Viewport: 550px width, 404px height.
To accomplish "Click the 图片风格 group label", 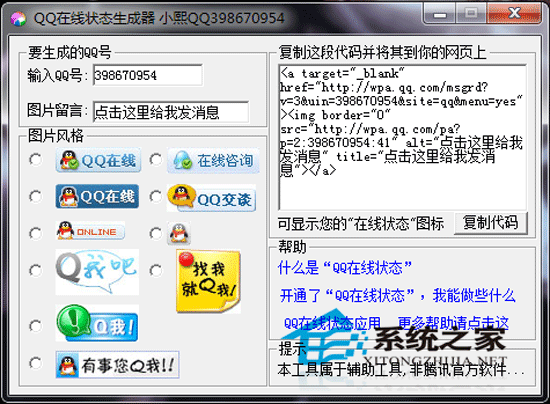I will (x=56, y=135).
